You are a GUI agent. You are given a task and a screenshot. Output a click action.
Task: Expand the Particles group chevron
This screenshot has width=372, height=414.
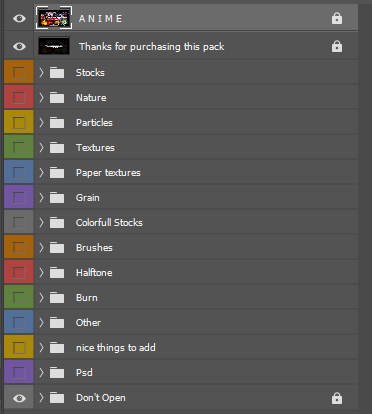41,122
